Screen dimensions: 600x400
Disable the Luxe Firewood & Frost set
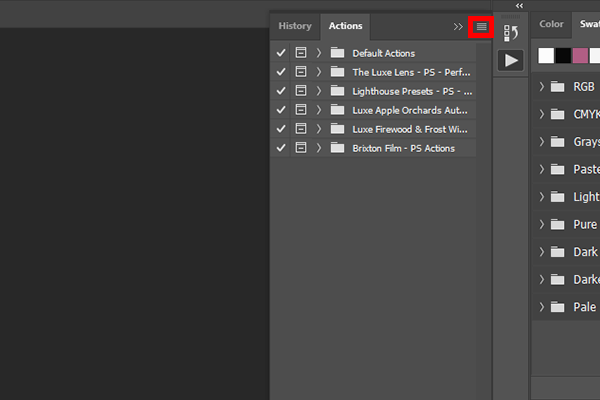click(x=281, y=129)
